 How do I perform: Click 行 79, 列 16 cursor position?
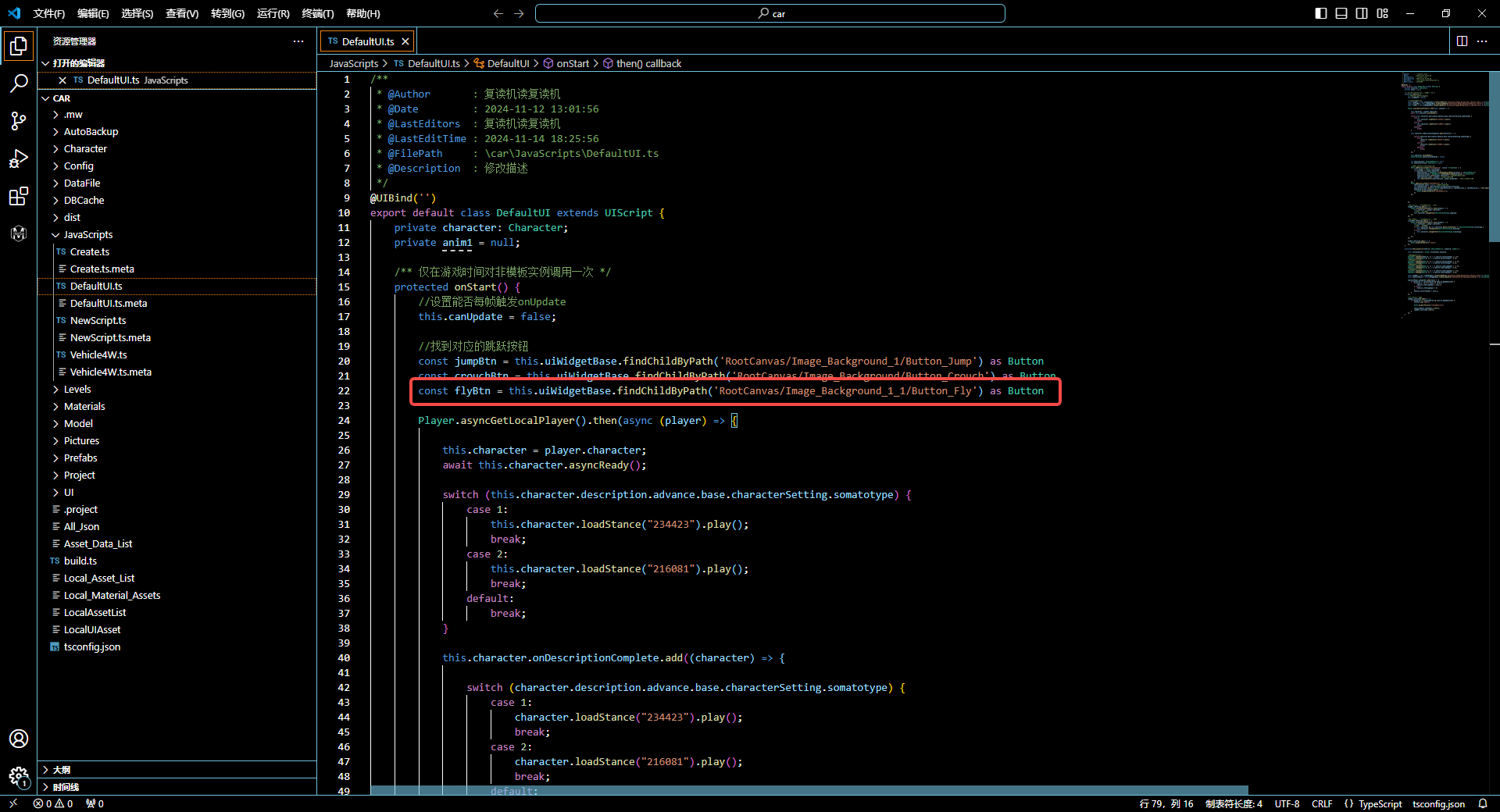click(x=1166, y=803)
